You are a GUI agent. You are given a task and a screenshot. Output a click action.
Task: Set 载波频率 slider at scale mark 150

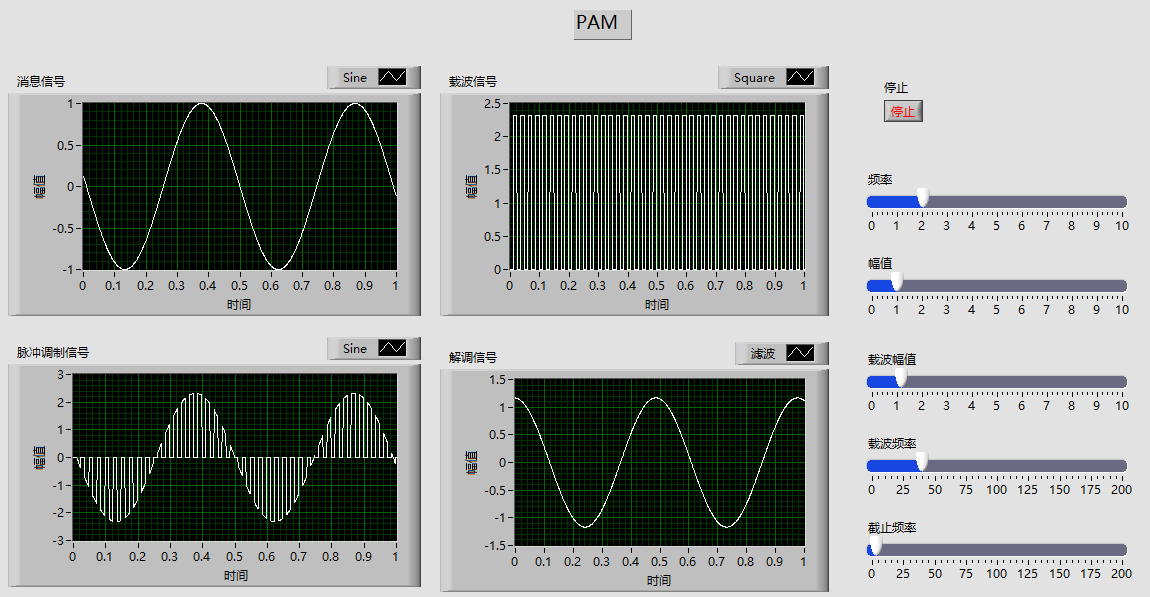point(1059,466)
